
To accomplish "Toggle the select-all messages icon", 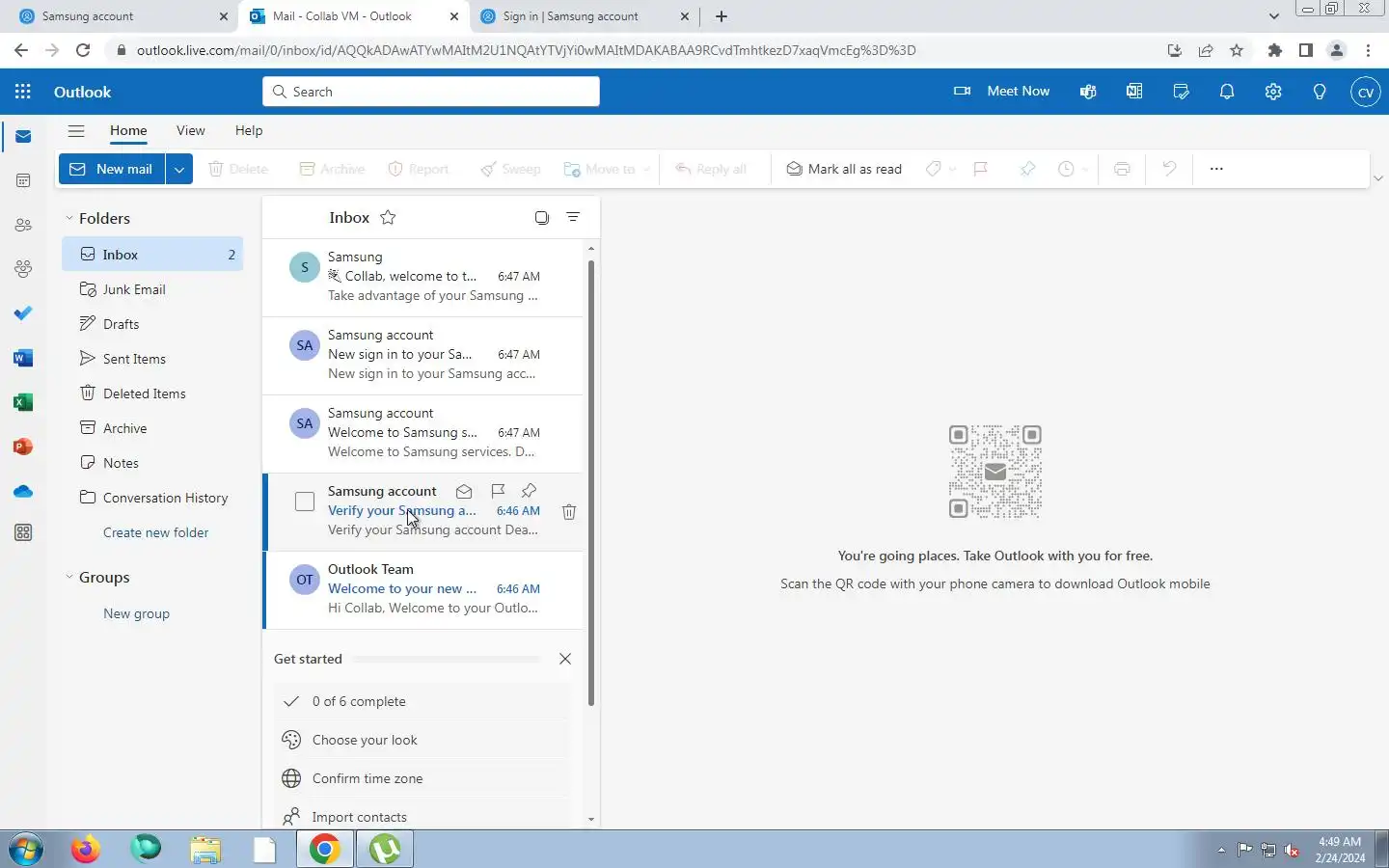I will pos(542,217).
